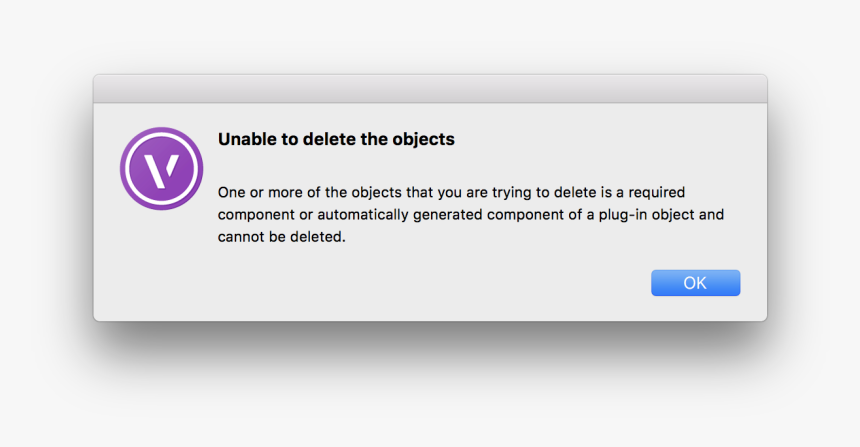Click the word "plug-in" in the message
The height and width of the screenshot is (447, 860).
(620, 215)
